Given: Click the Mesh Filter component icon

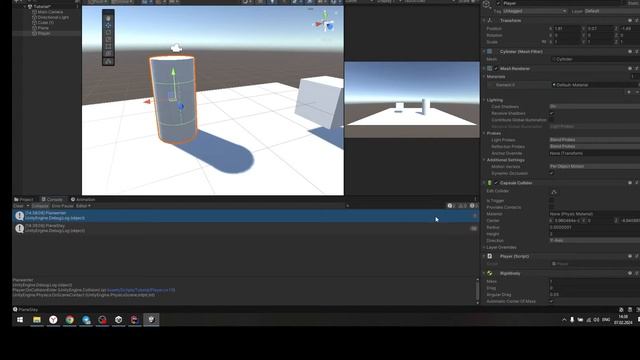Looking at the screenshot, I should pos(490,52).
